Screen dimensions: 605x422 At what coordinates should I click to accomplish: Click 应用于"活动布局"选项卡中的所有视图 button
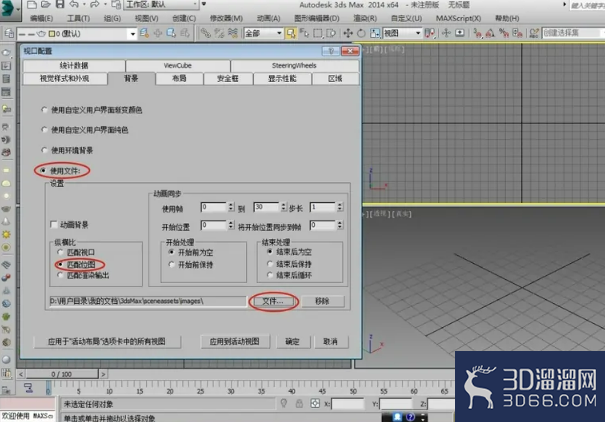[x=107, y=341]
